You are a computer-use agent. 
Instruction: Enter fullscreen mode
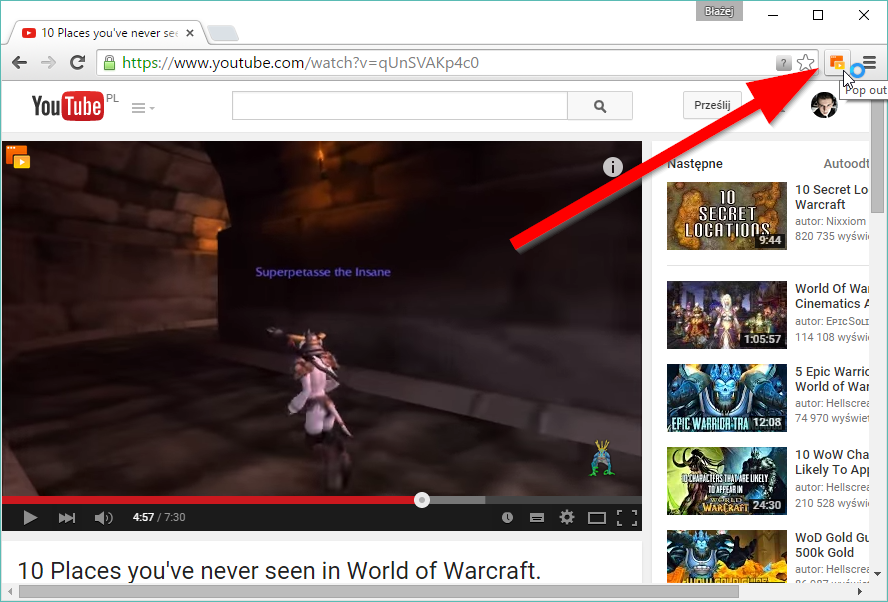(627, 518)
